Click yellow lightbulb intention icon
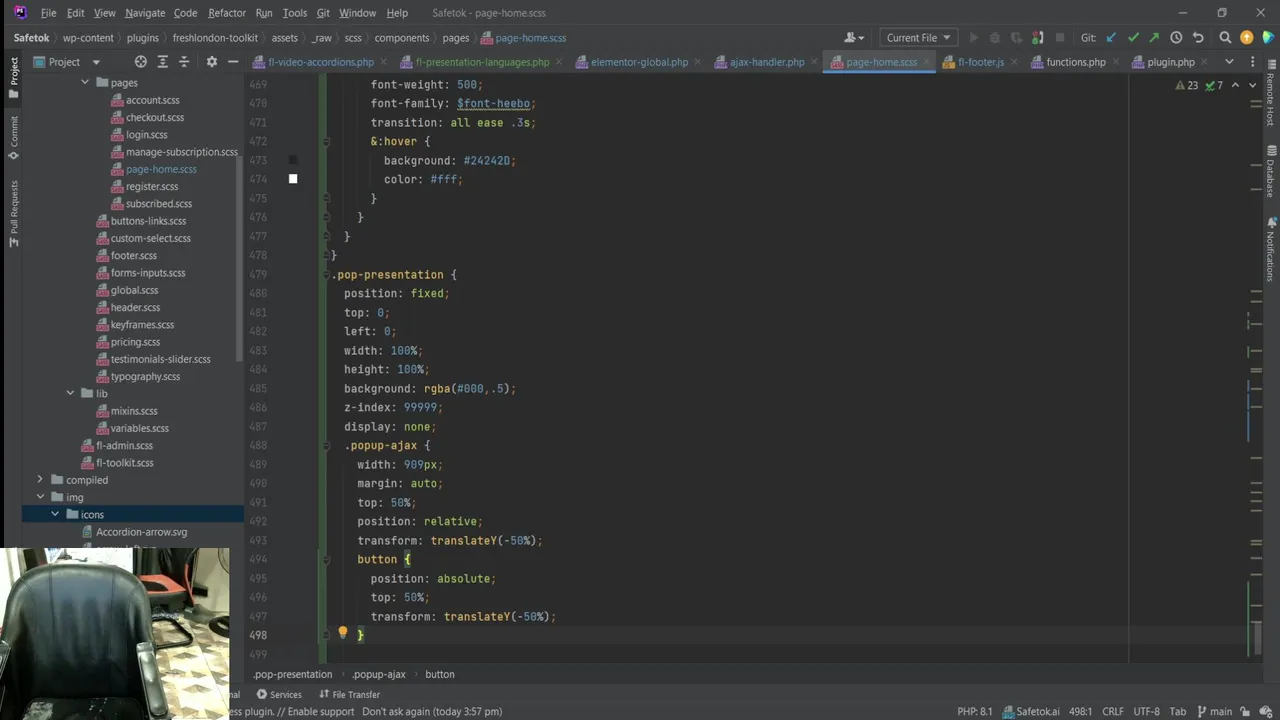 click(x=342, y=633)
